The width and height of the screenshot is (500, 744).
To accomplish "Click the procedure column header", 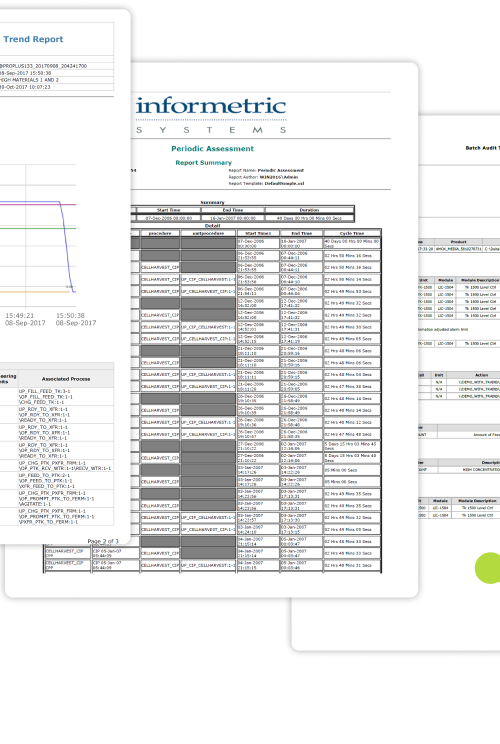I will (x=160, y=233).
